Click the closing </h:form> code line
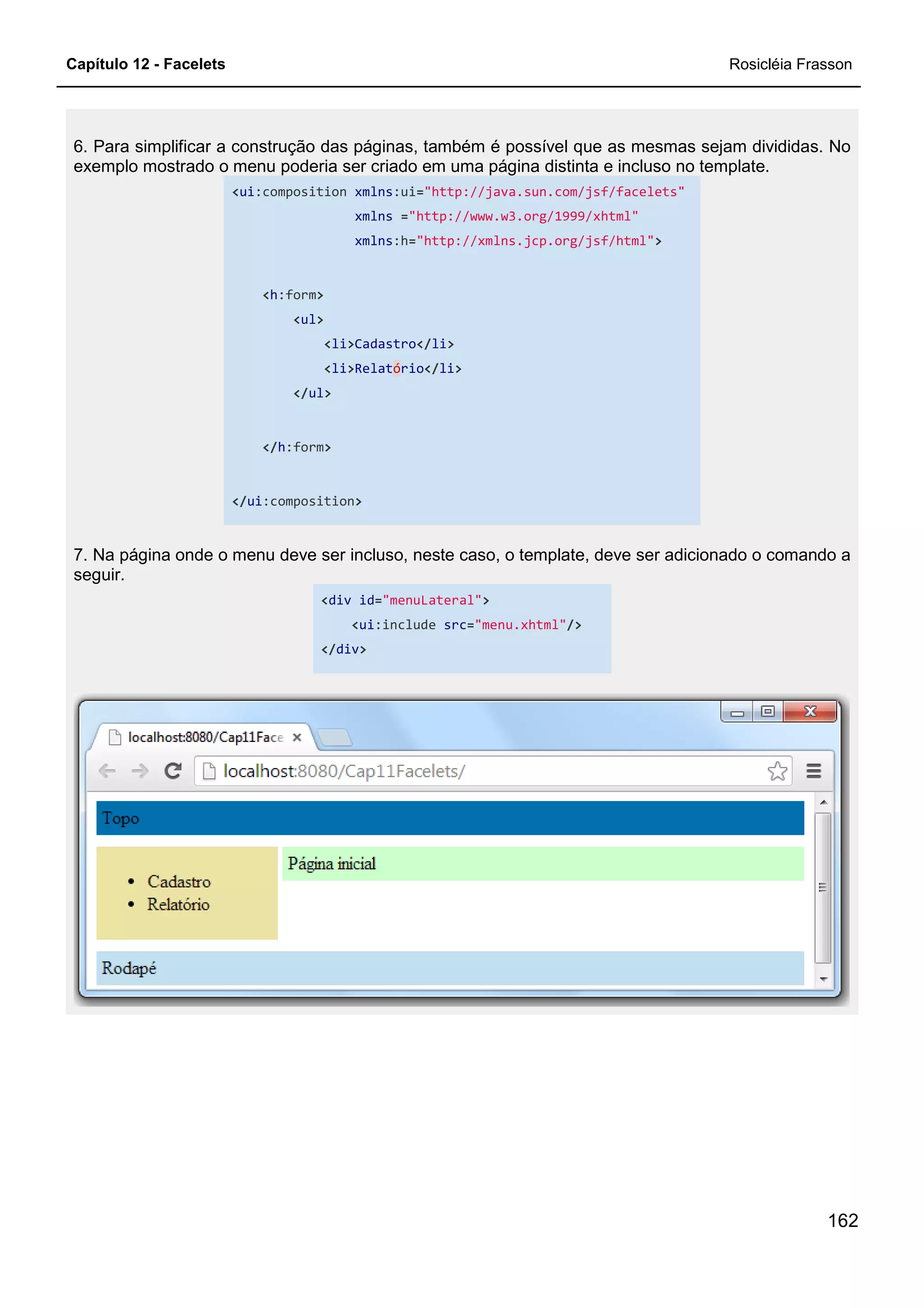924x1308 pixels. (296, 447)
